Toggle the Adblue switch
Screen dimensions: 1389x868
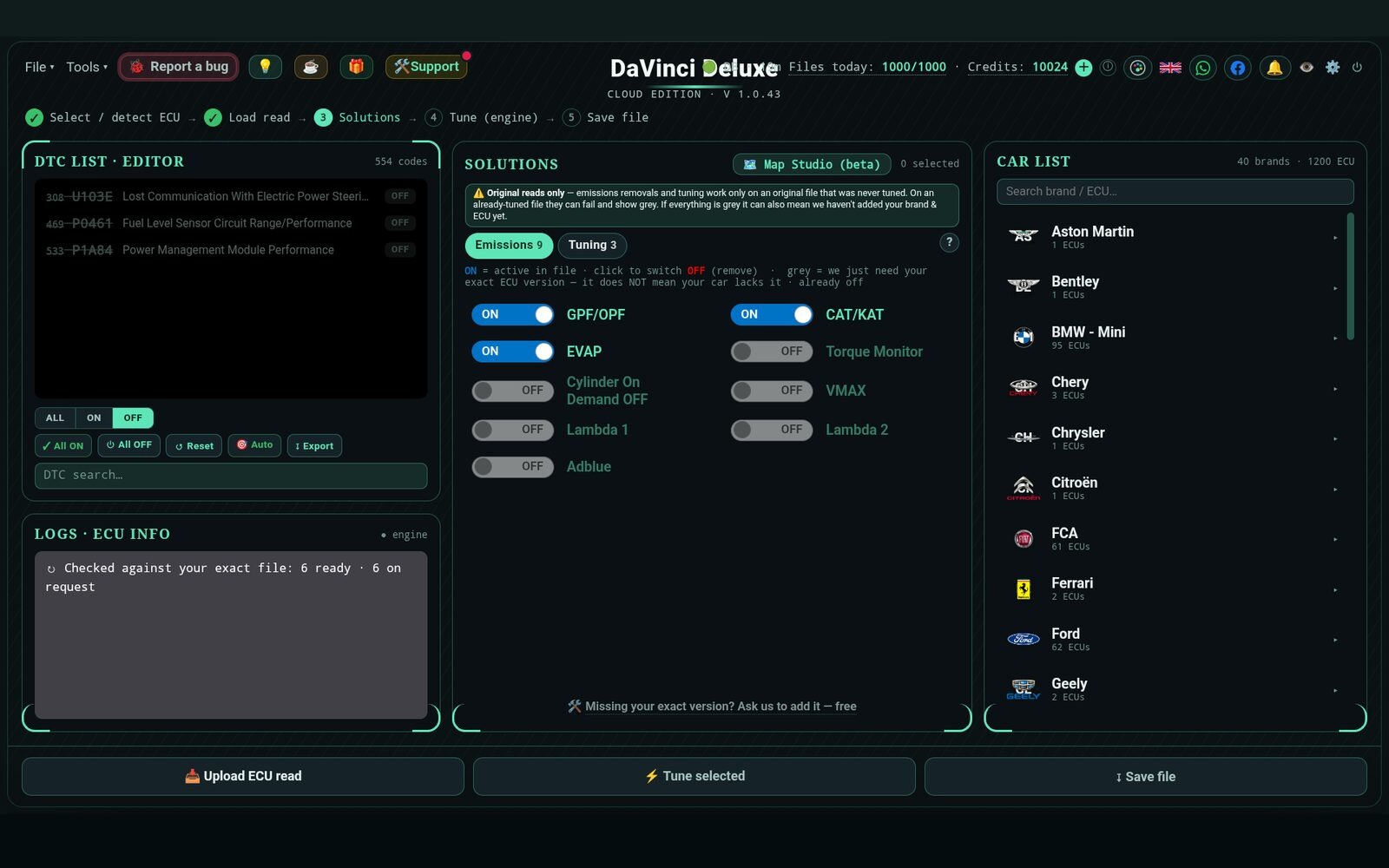click(x=513, y=467)
